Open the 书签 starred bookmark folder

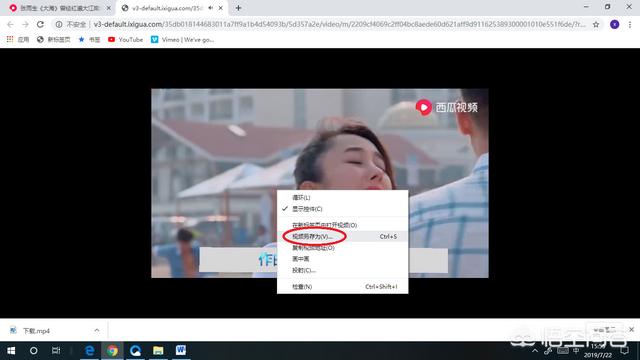click(89, 40)
